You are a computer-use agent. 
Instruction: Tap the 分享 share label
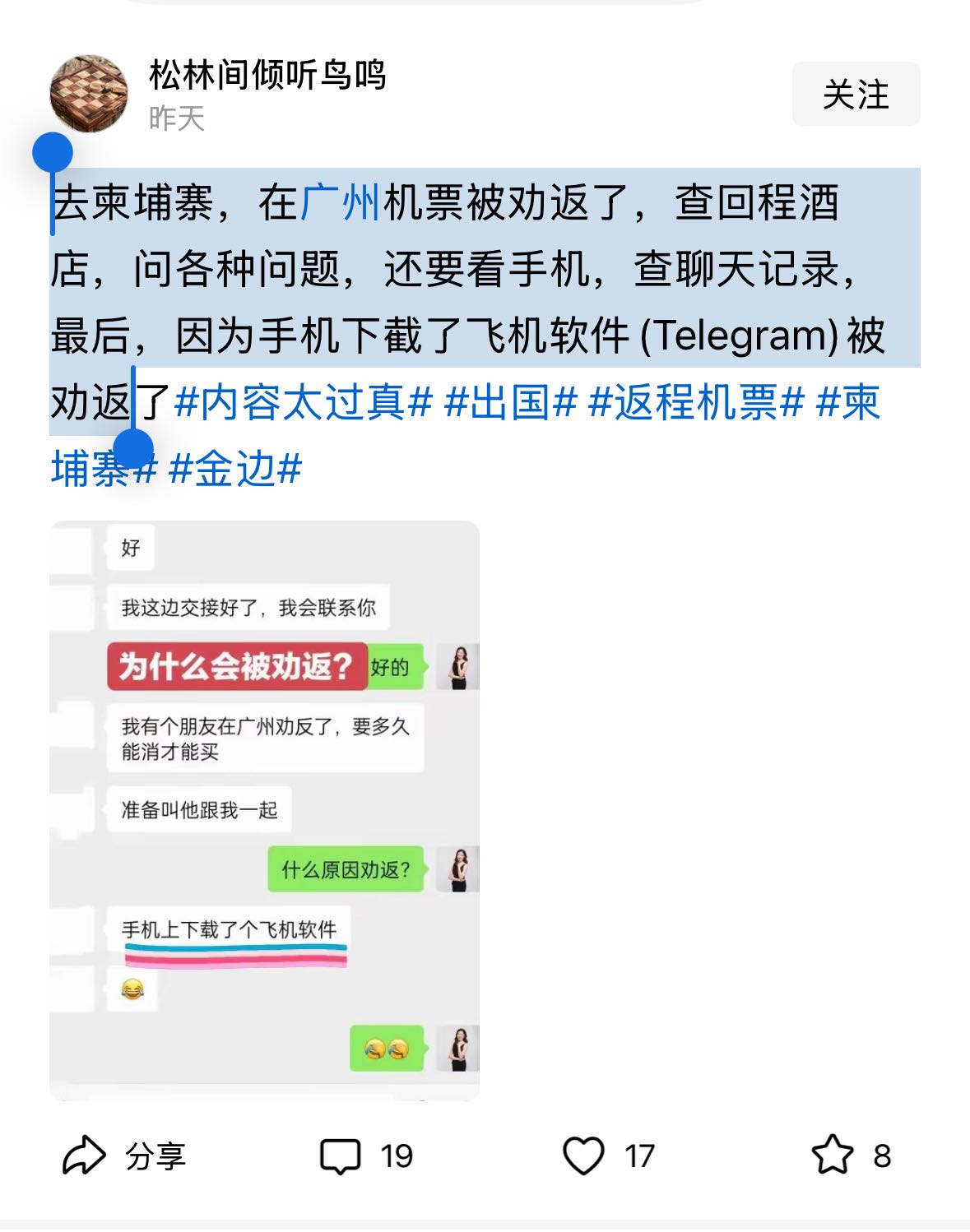155,1156
